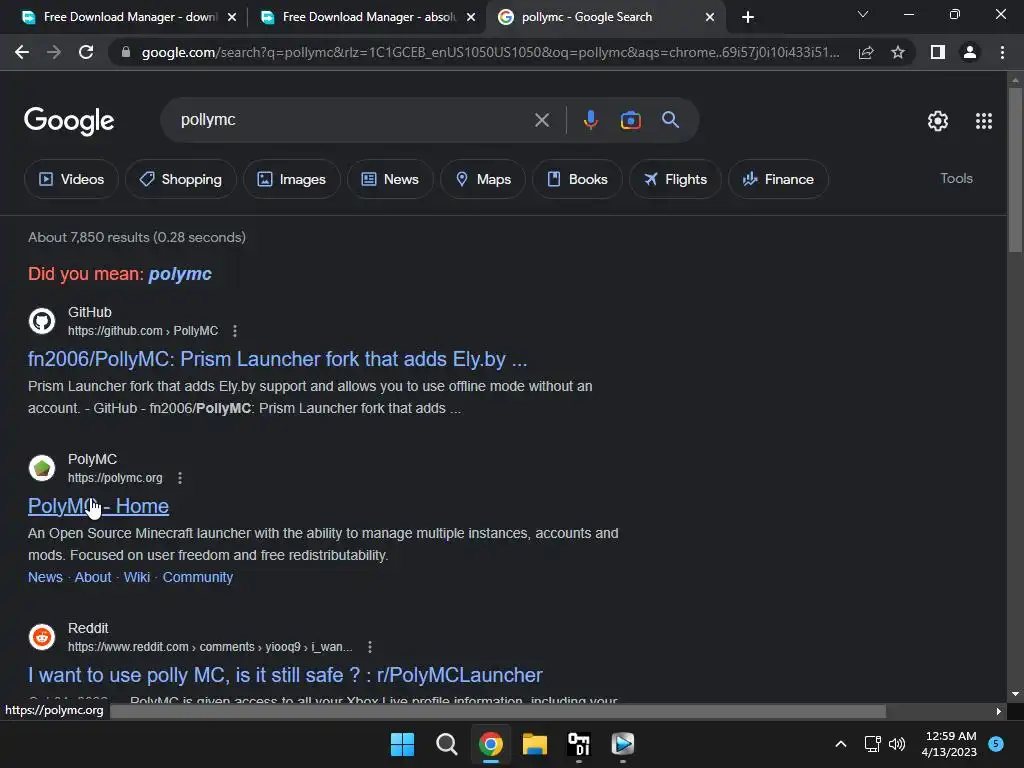The height and width of the screenshot is (768, 1024).
Task: Switch to first Free Download Manager tab
Action: click(x=129, y=17)
